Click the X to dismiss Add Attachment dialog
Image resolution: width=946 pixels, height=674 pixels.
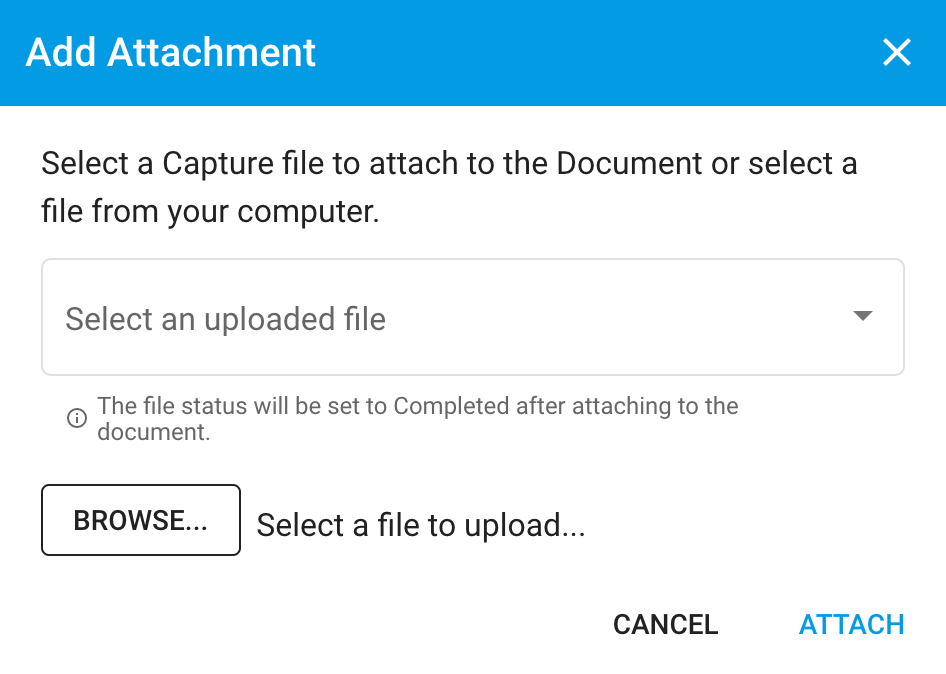[897, 52]
